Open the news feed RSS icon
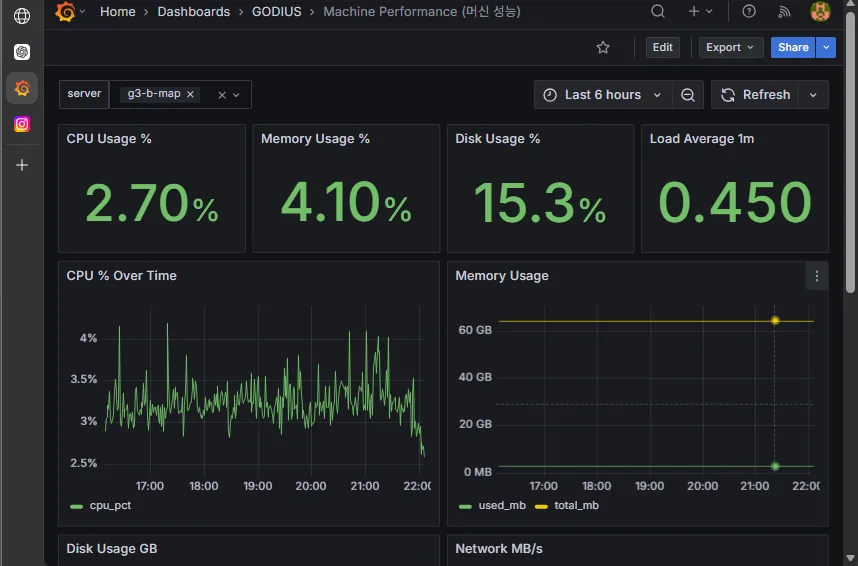Viewport: 858px width, 566px height. pos(784,11)
